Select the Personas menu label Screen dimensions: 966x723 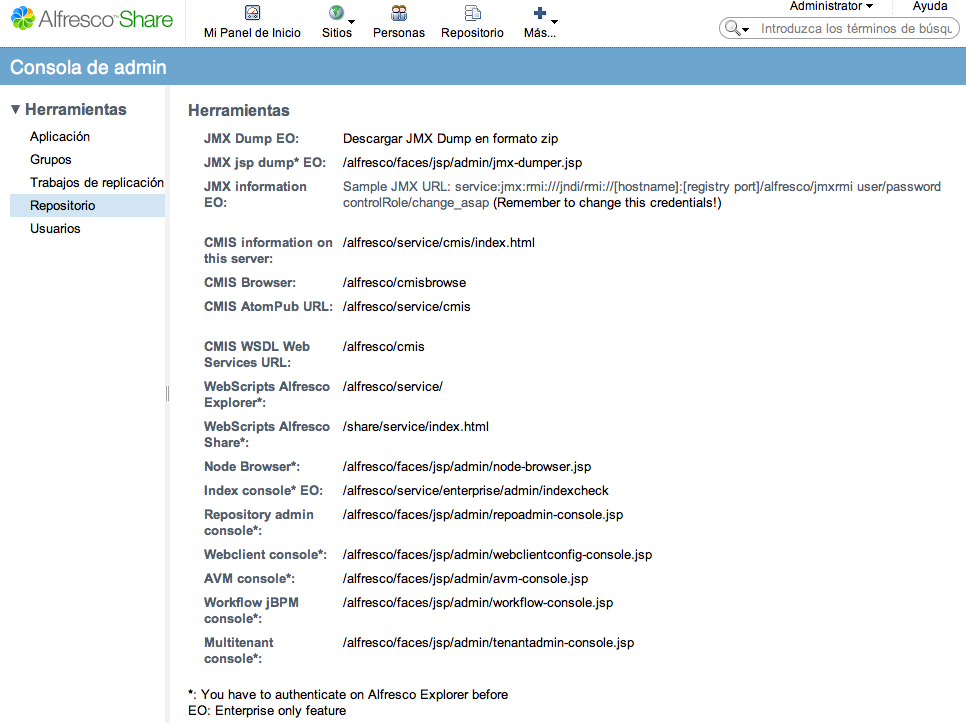[399, 33]
